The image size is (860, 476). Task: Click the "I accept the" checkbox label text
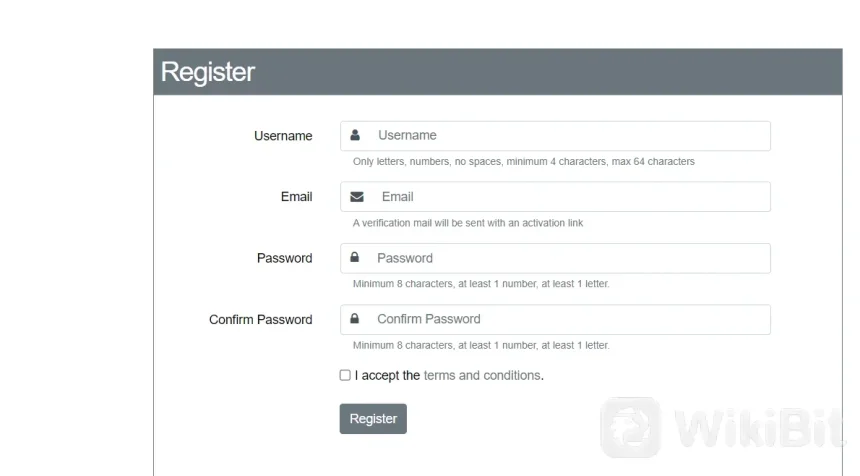[x=387, y=376]
